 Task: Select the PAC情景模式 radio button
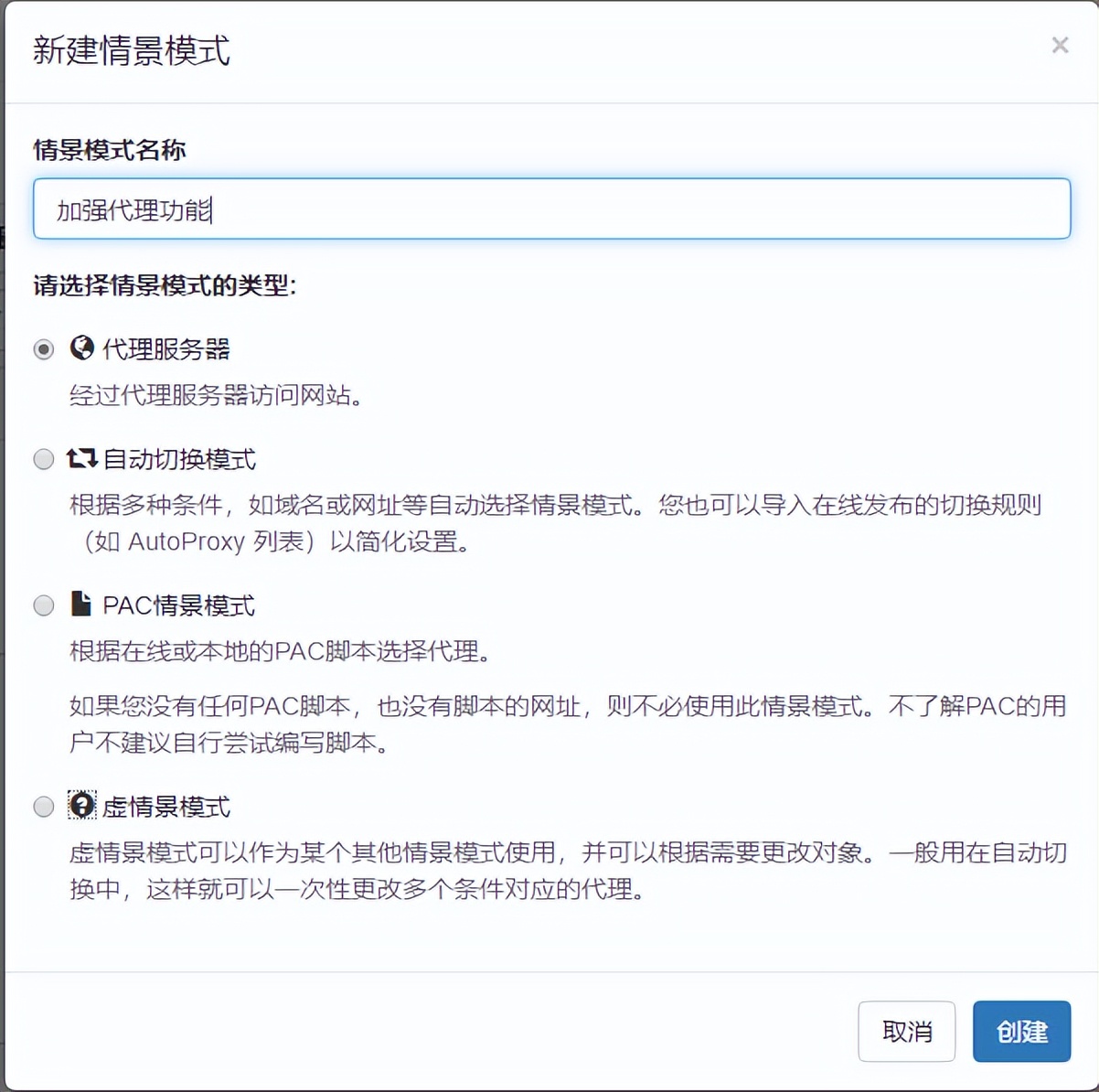pos(43,605)
